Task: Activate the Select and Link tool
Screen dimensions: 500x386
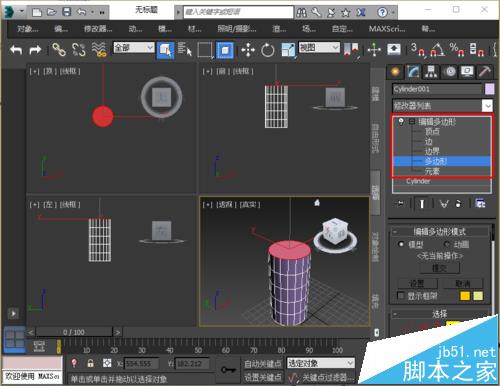Action: (59, 50)
